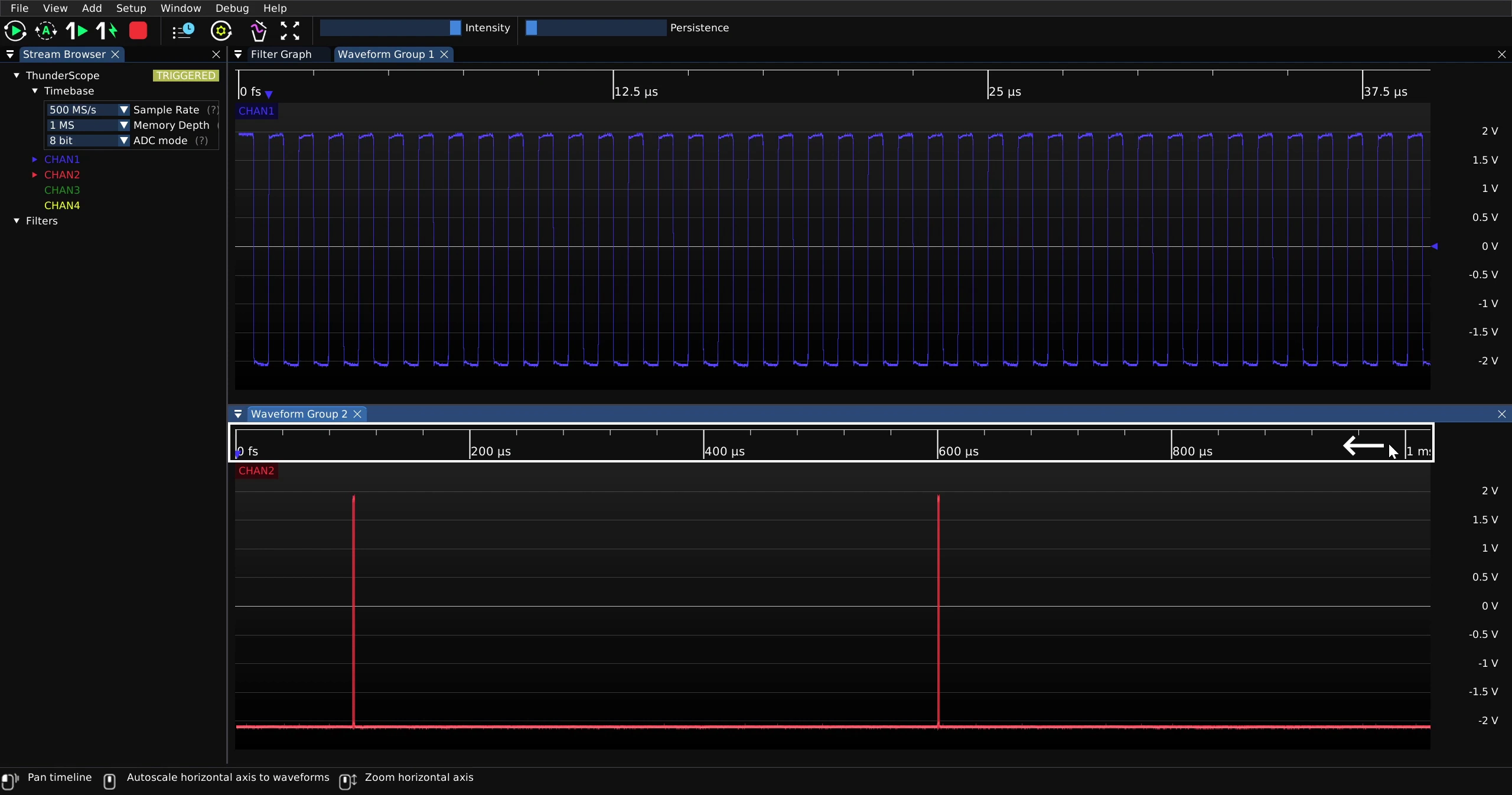
Task: Close the Waveform Group 1 tab
Action: (444, 54)
